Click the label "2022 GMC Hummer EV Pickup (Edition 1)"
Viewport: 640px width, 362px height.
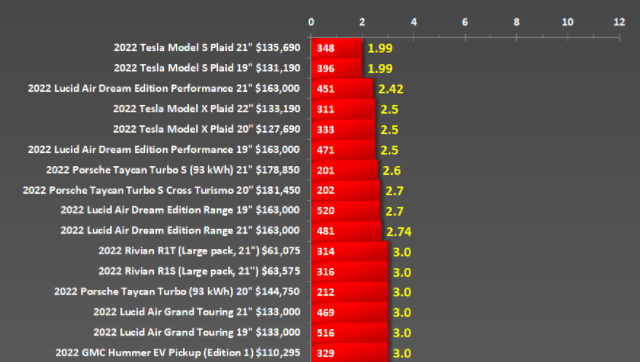tap(154, 353)
